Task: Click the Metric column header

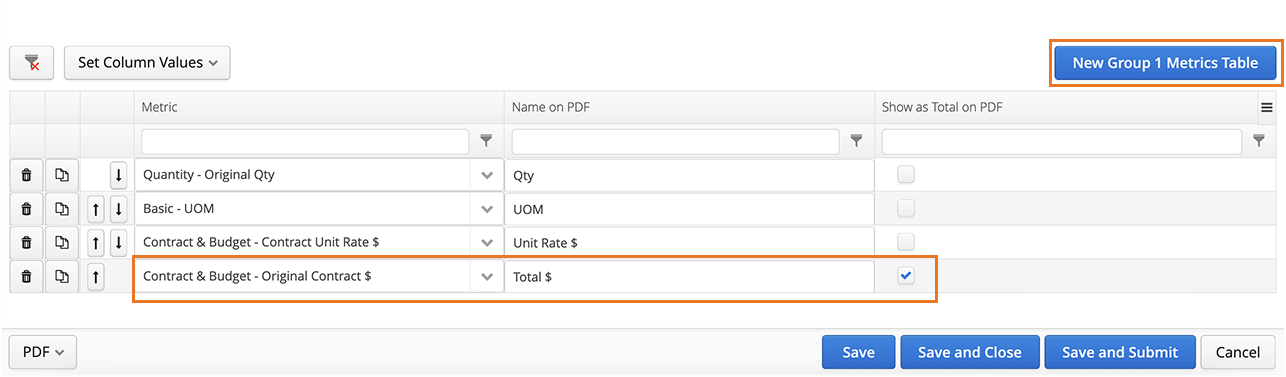Action: [318, 107]
